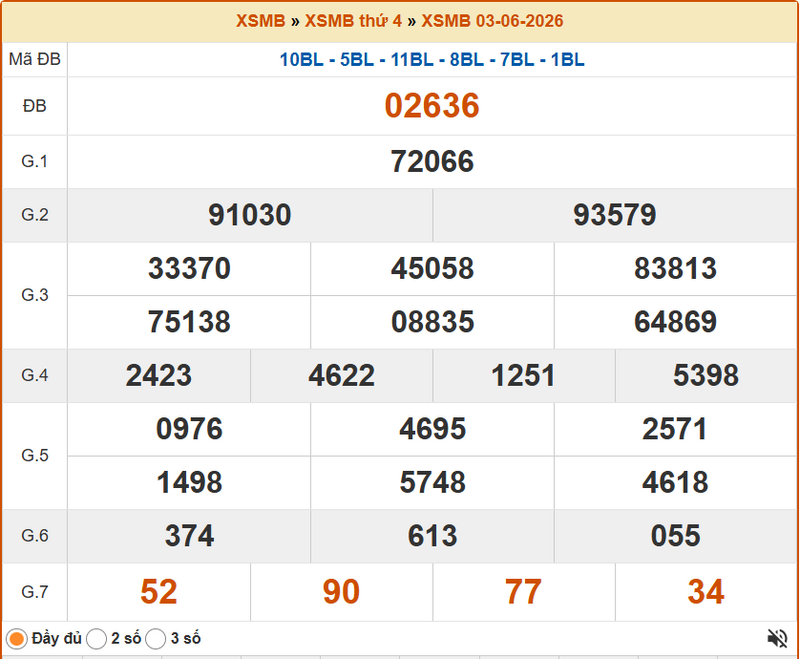Toggle the muted sound icon
The image size is (800, 659).
(x=777, y=638)
